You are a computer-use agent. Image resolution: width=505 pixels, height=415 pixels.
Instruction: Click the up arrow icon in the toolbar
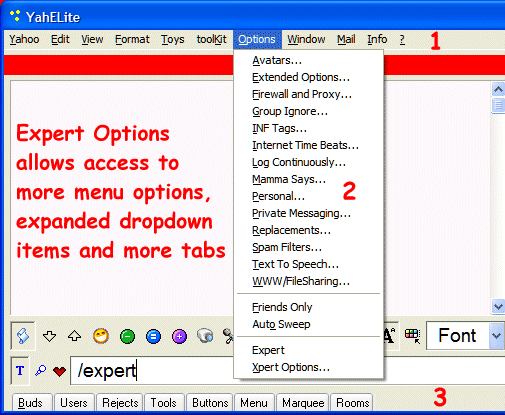tap(74, 336)
